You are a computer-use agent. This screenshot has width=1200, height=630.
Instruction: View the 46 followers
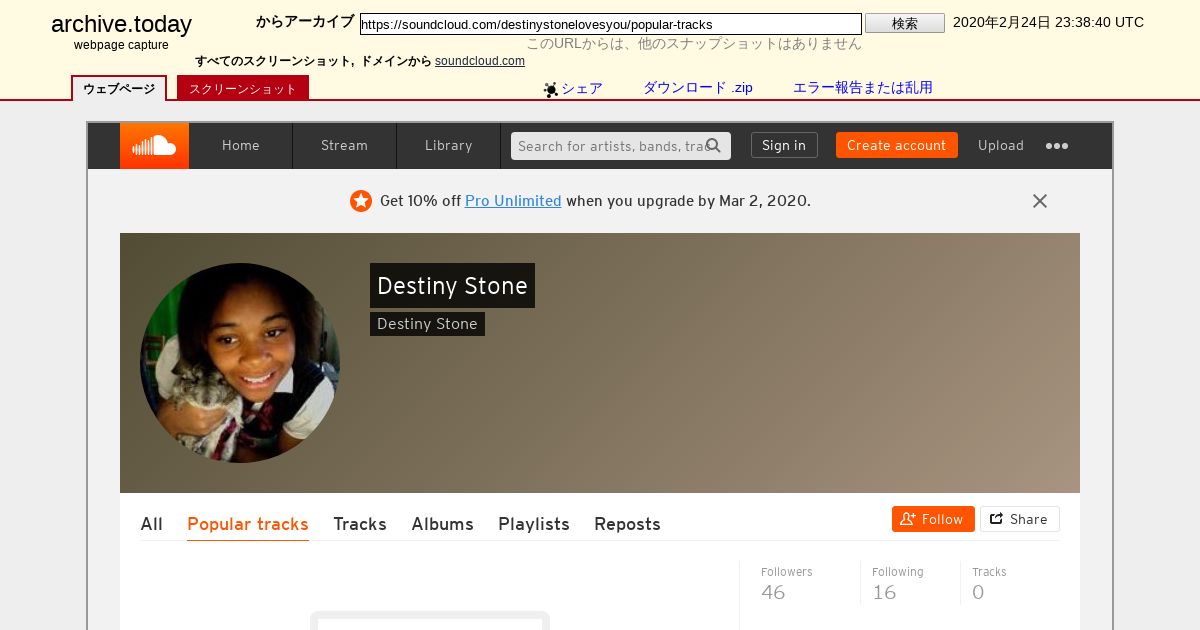787,583
